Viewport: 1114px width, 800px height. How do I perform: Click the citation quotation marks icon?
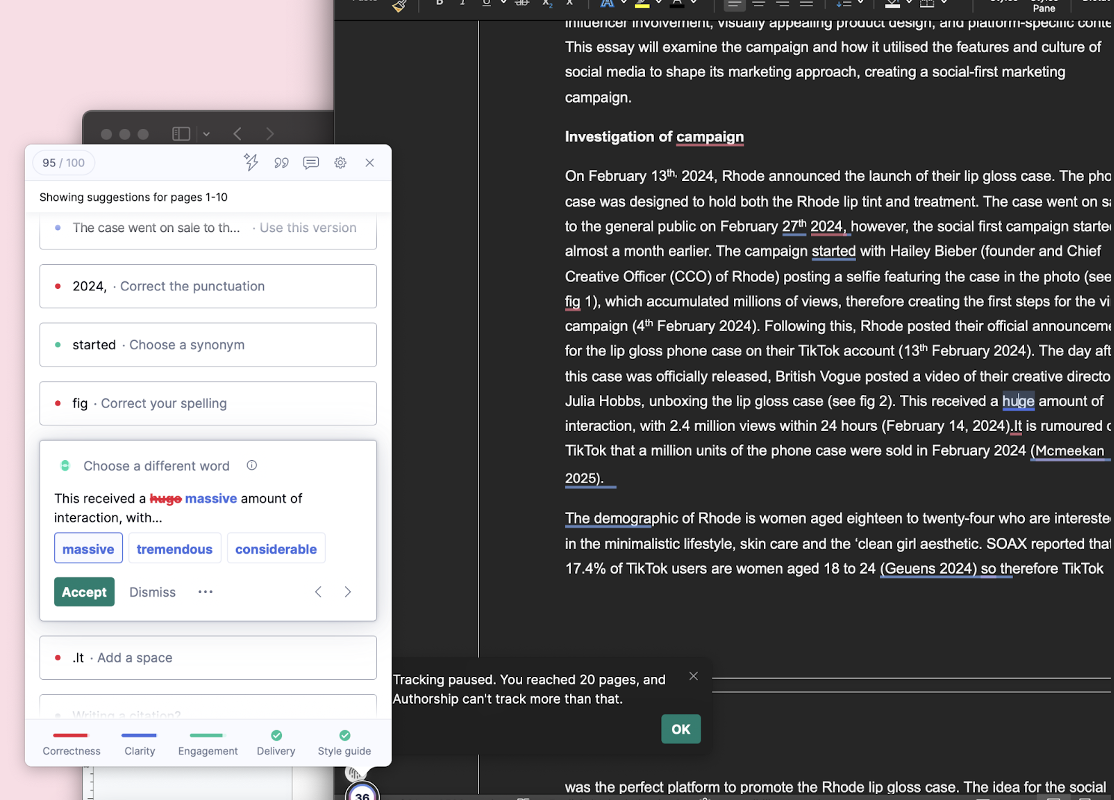coord(281,163)
